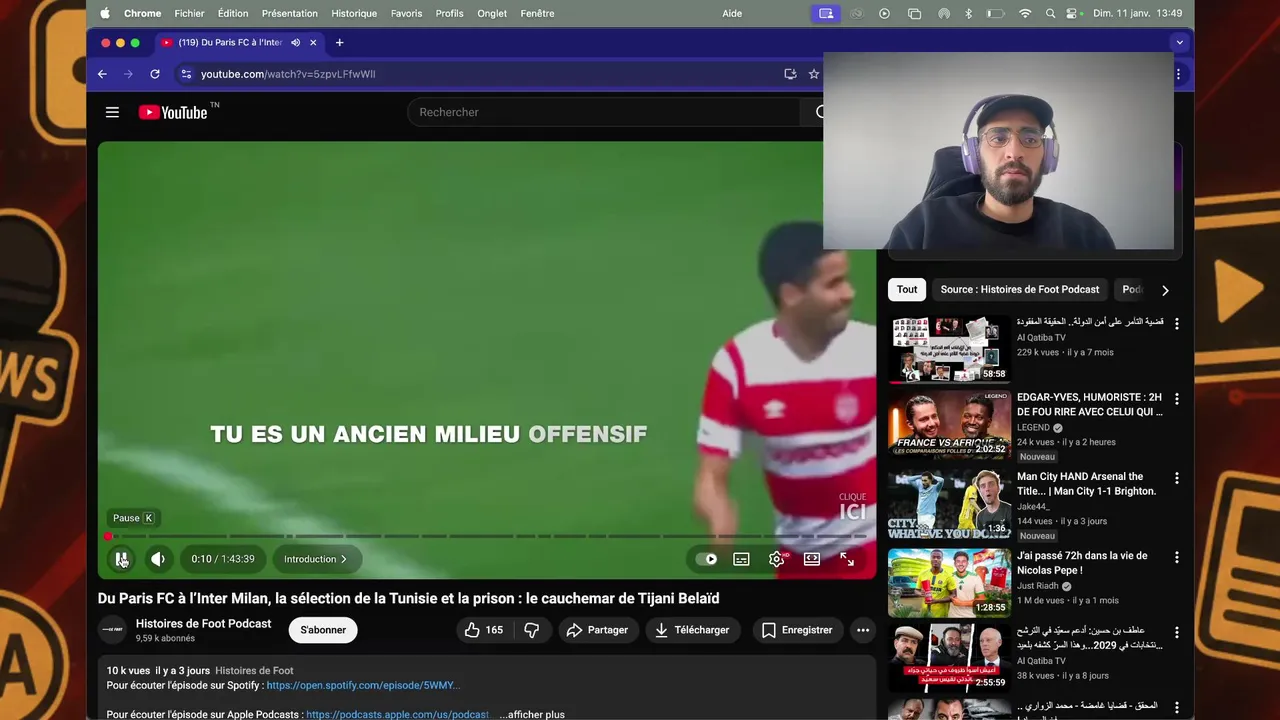Image resolution: width=1280 pixels, height=720 pixels.
Task: Open options menu for the 2:55:59 video
Action: pyautogui.click(x=1177, y=632)
